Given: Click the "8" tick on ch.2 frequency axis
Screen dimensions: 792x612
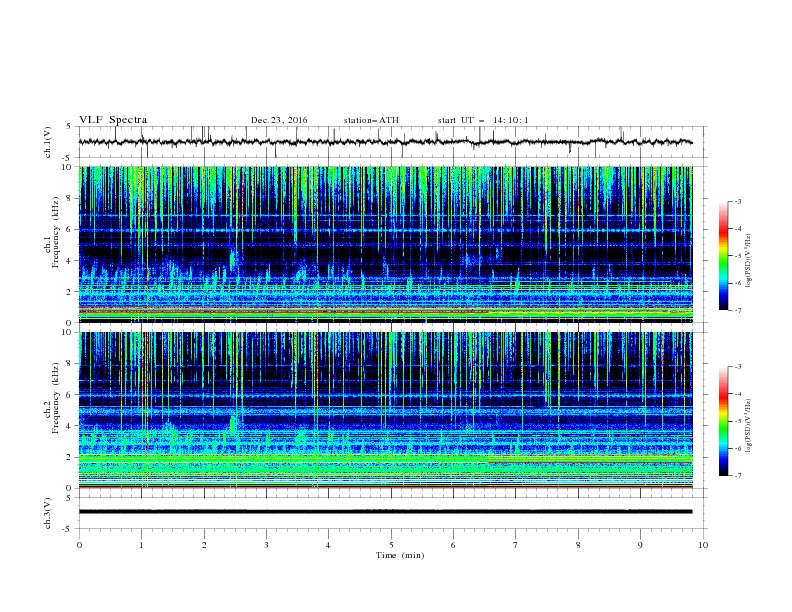Looking at the screenshot, I should [69, 364].
